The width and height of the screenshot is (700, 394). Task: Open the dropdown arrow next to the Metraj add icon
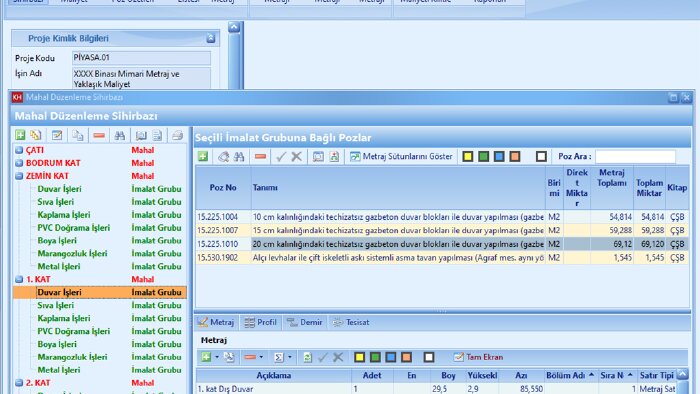(217, 357)
